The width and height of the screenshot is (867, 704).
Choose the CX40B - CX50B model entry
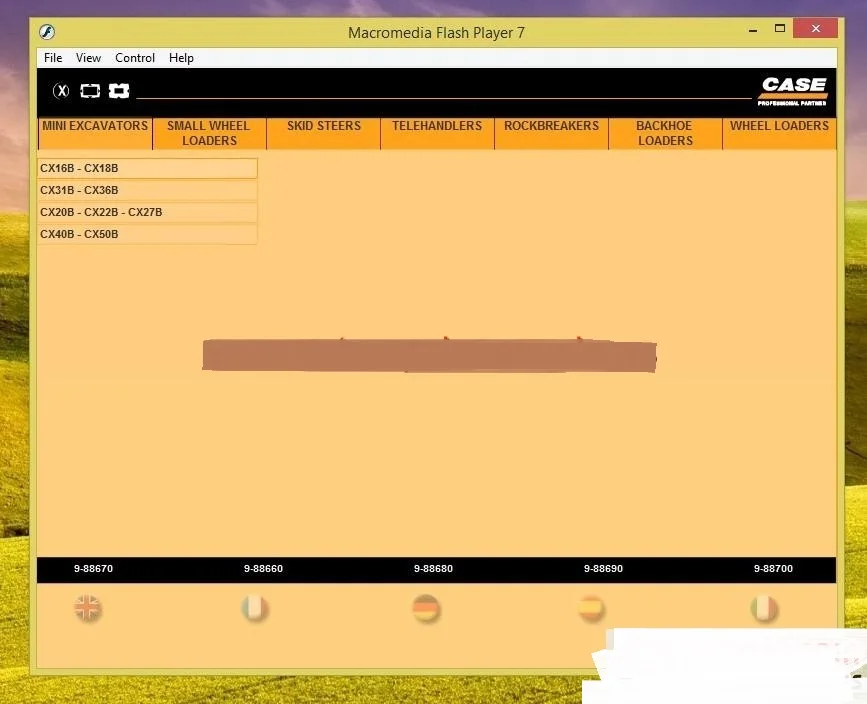point(147,234)
